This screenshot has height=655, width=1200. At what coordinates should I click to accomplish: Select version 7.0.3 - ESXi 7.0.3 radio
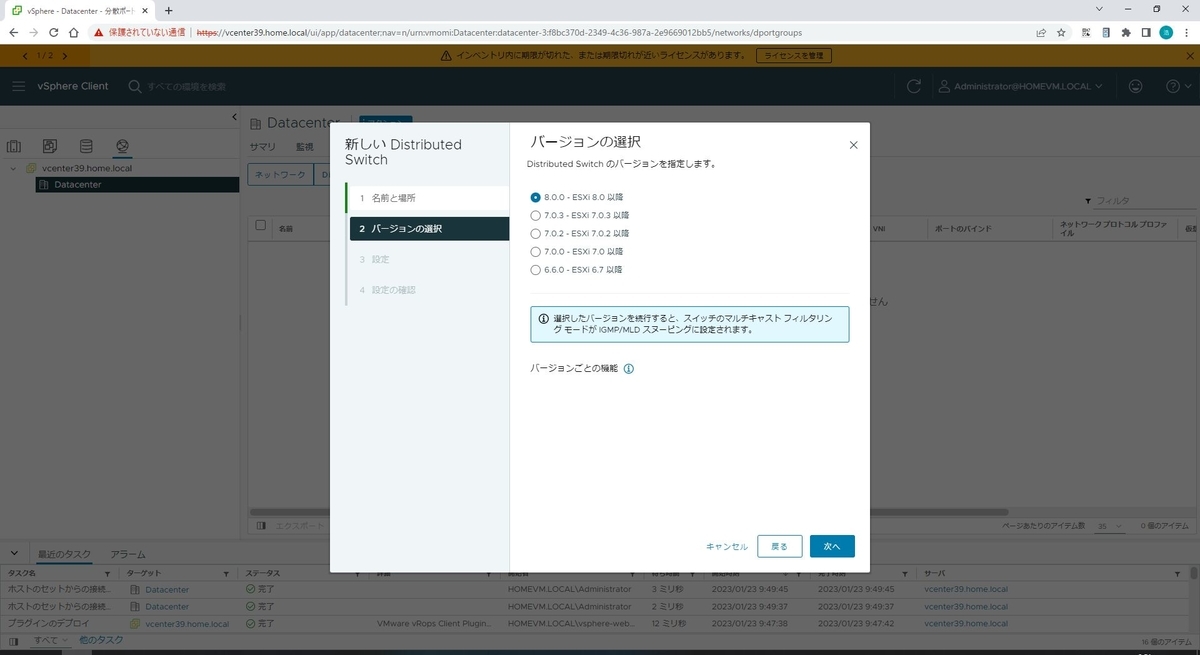pyautogui.click(x=536, y=215)
